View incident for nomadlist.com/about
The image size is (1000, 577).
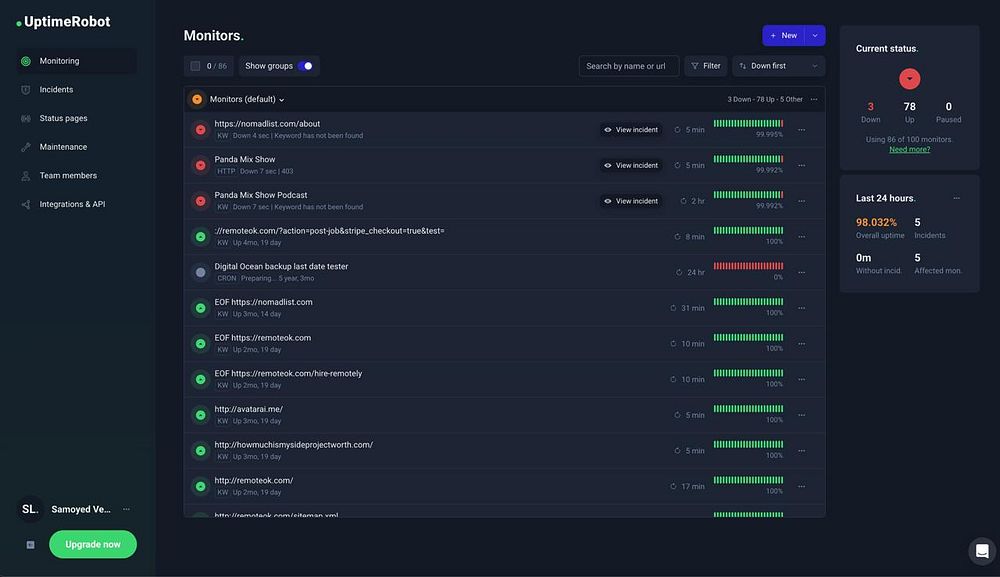coord(631,130)
